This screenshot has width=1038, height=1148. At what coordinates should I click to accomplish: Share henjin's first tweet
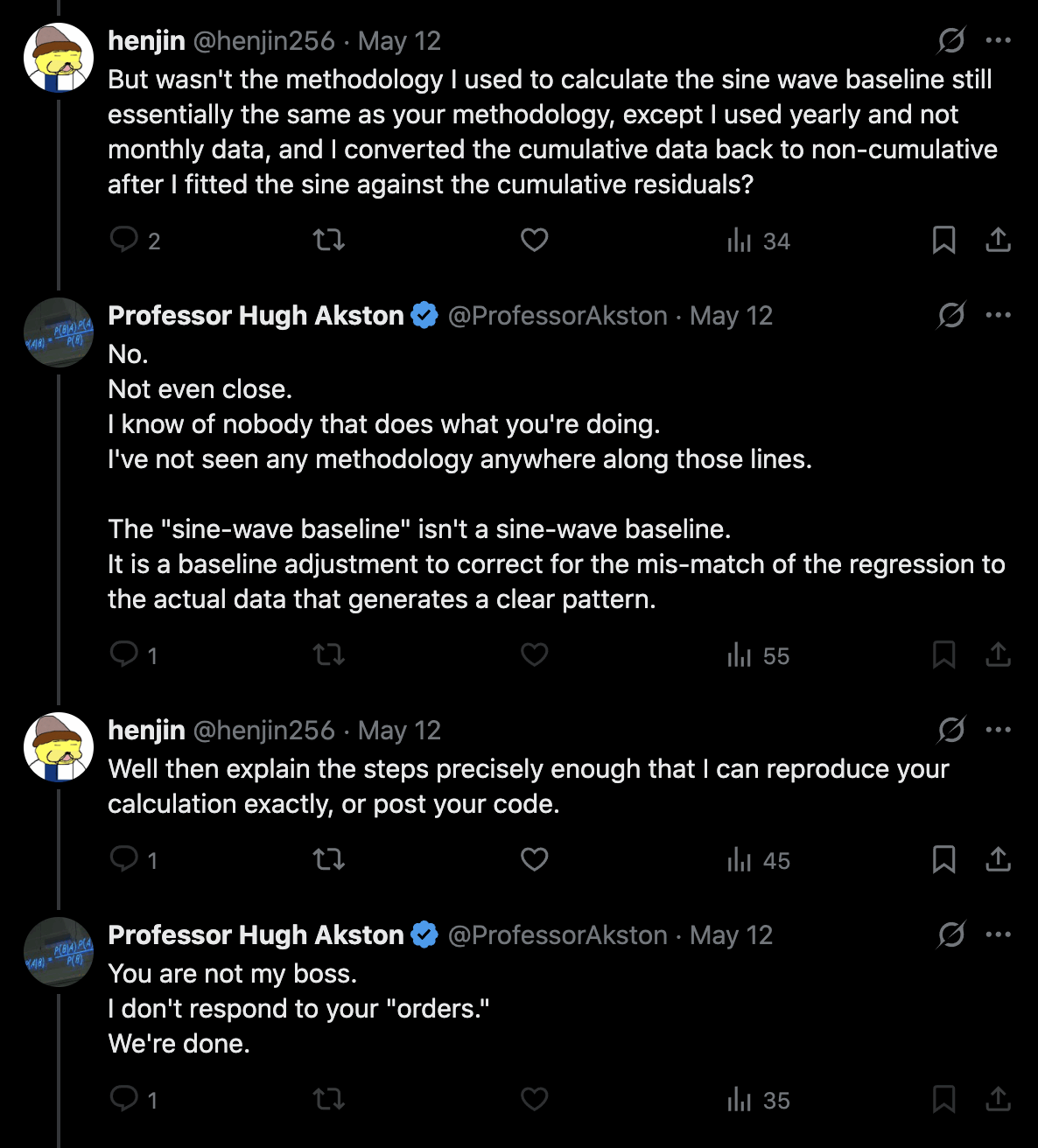pyautogui.click(x=998, y=240)
